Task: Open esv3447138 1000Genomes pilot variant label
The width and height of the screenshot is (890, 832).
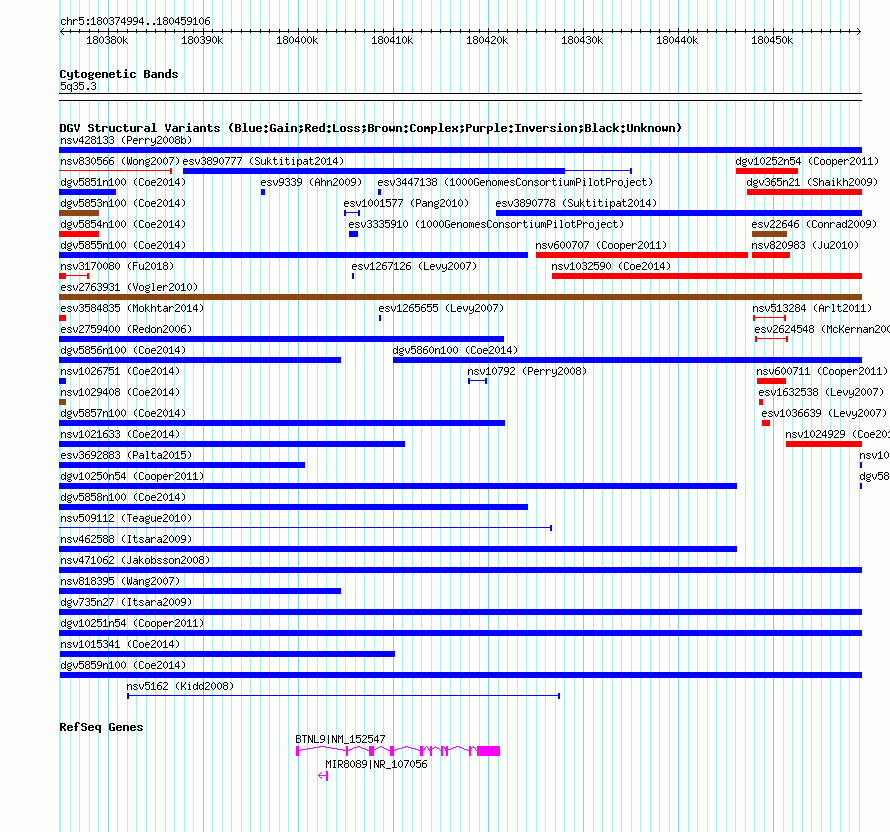Action: (x=515, y=182)
